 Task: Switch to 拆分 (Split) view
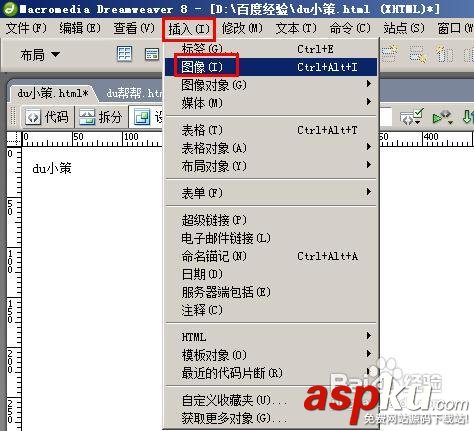(x=101, y=117)
